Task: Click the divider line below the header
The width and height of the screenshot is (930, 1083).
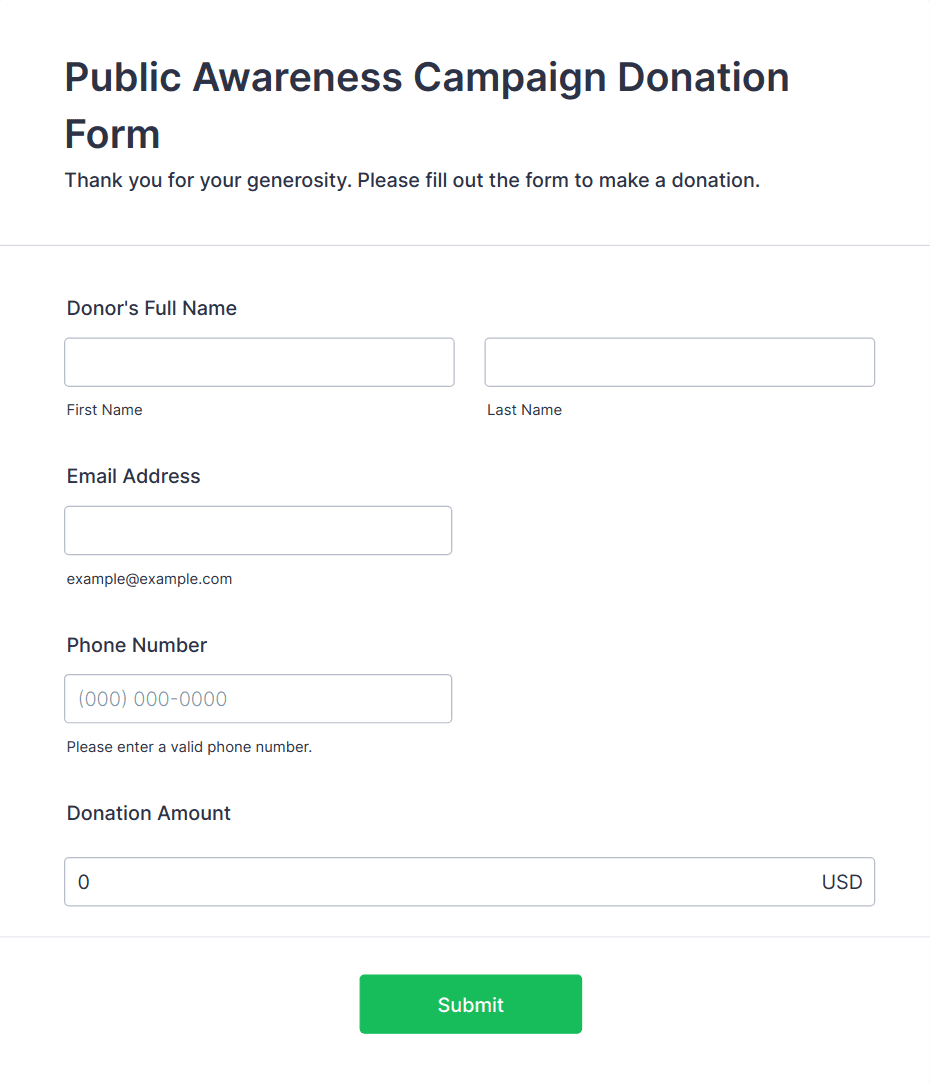Action: 465,245
